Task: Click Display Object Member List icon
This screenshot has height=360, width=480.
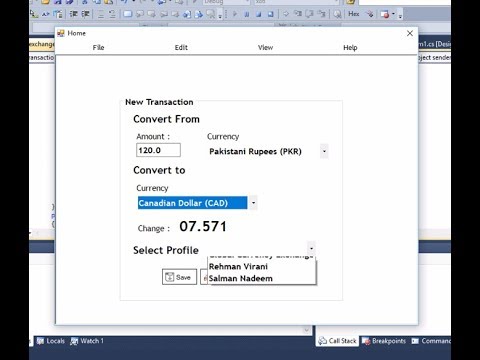Action: (34, 14)
